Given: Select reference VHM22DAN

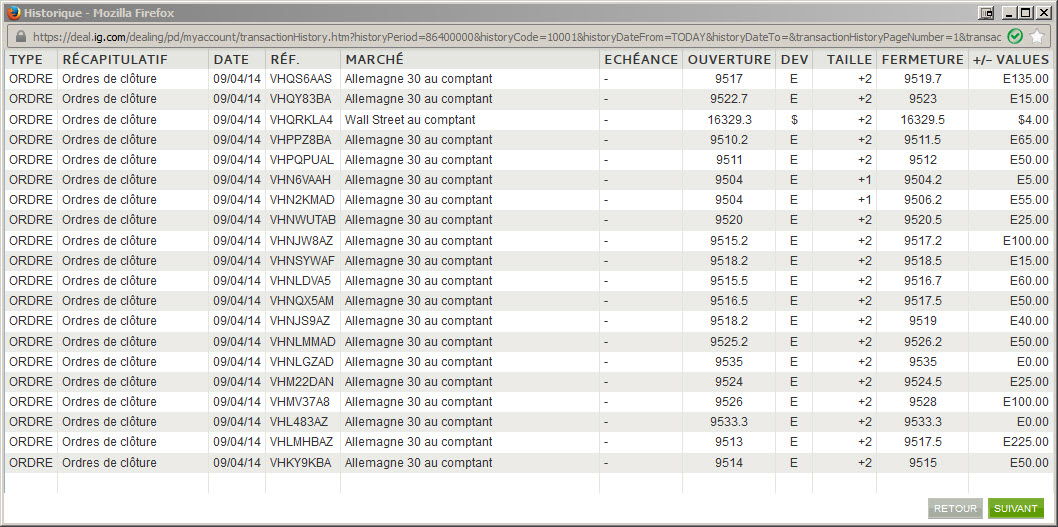Looking at the screenshot, I should (302, 382).
